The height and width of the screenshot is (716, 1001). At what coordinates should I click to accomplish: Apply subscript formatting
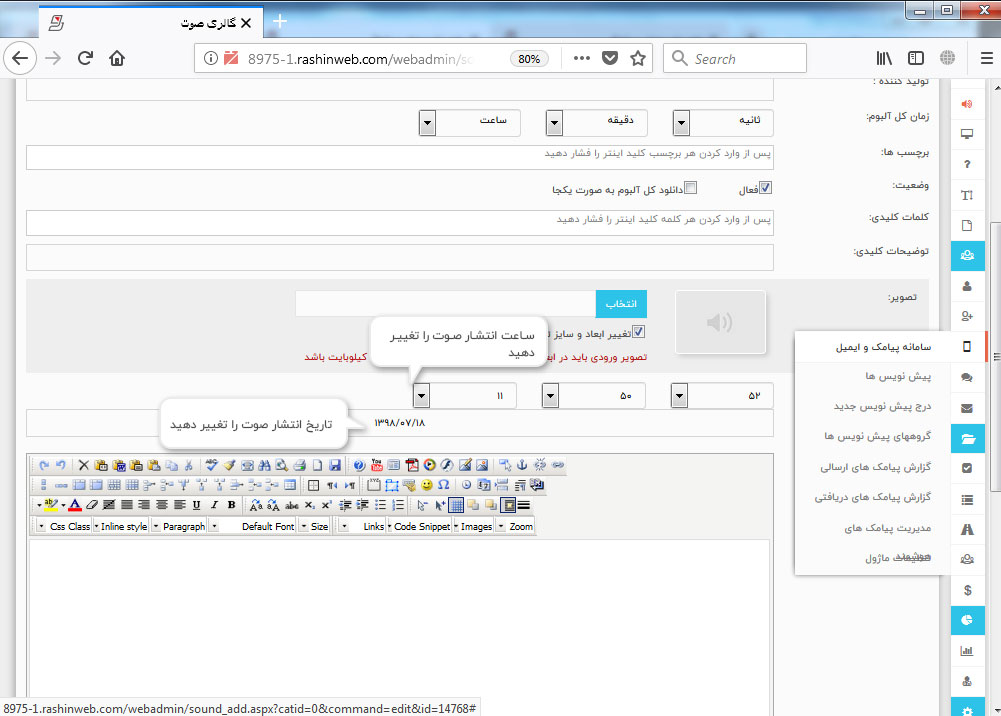coord(310,505)
